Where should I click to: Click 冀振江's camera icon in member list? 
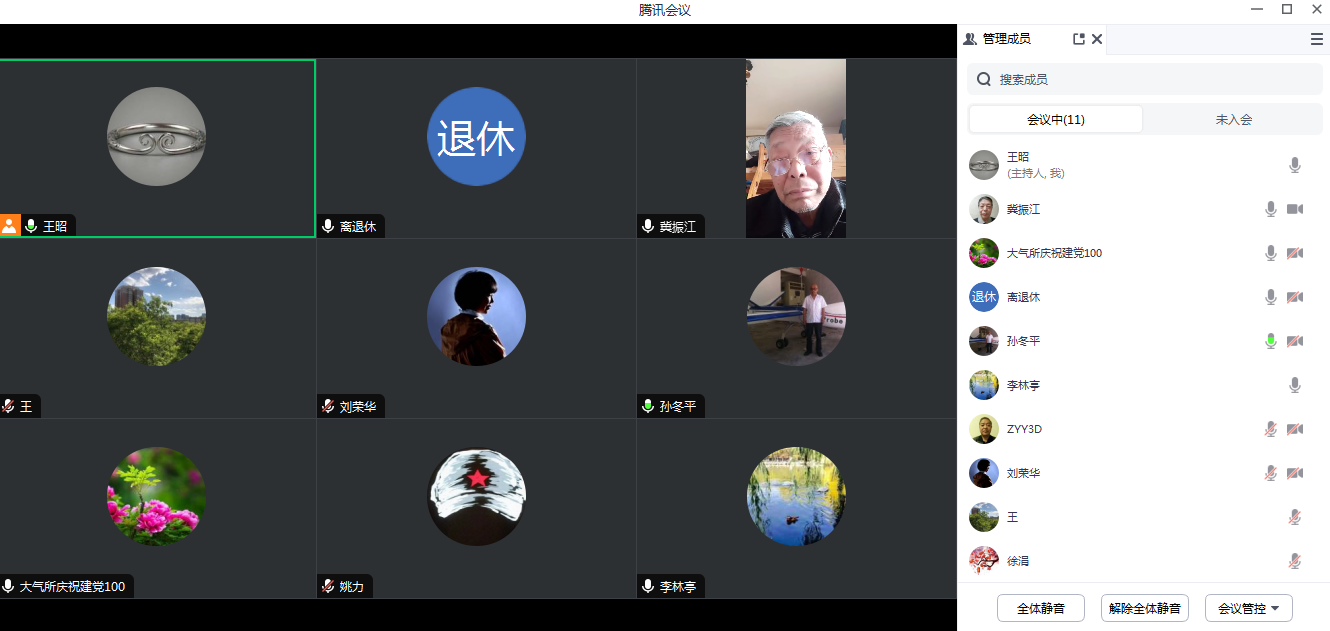click(x=1295, y=209)
